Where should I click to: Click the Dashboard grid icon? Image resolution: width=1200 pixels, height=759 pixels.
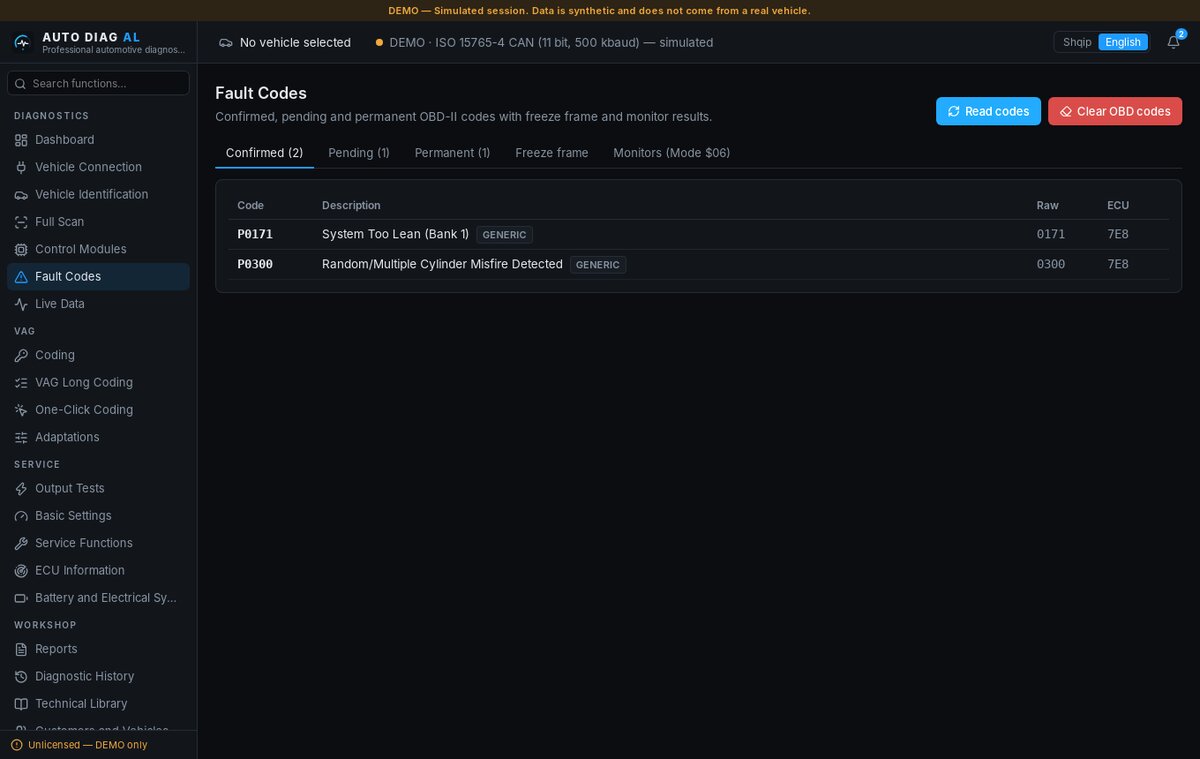(x=21, y=140)
